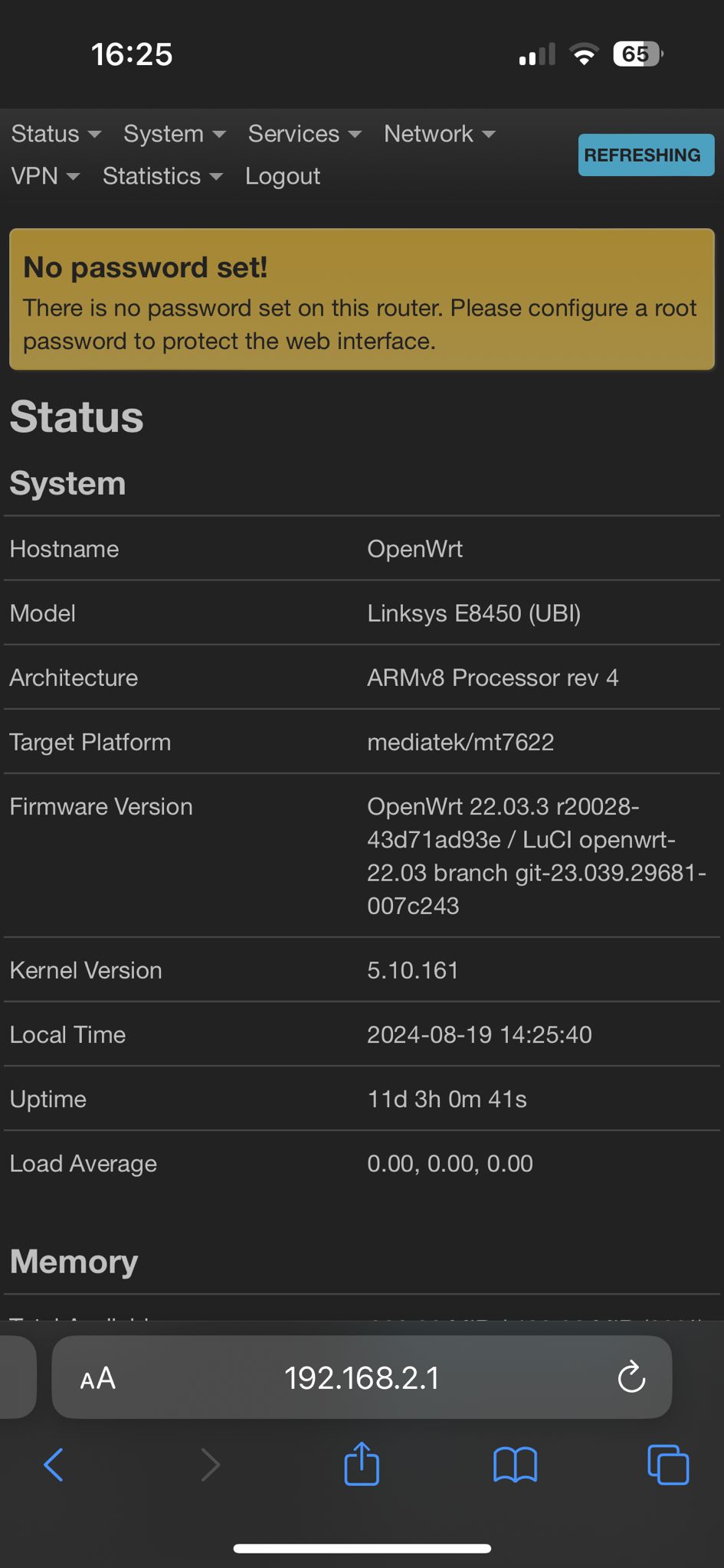Viewport: 724px width, 1568px height.
Task: Select the Load Average label
Action: pyautogui.click(x=84, y=1163)
